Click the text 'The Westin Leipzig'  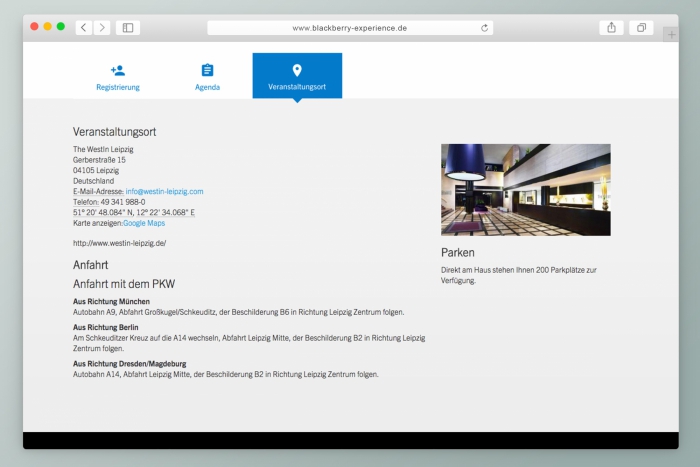click(x=103, y=149)
